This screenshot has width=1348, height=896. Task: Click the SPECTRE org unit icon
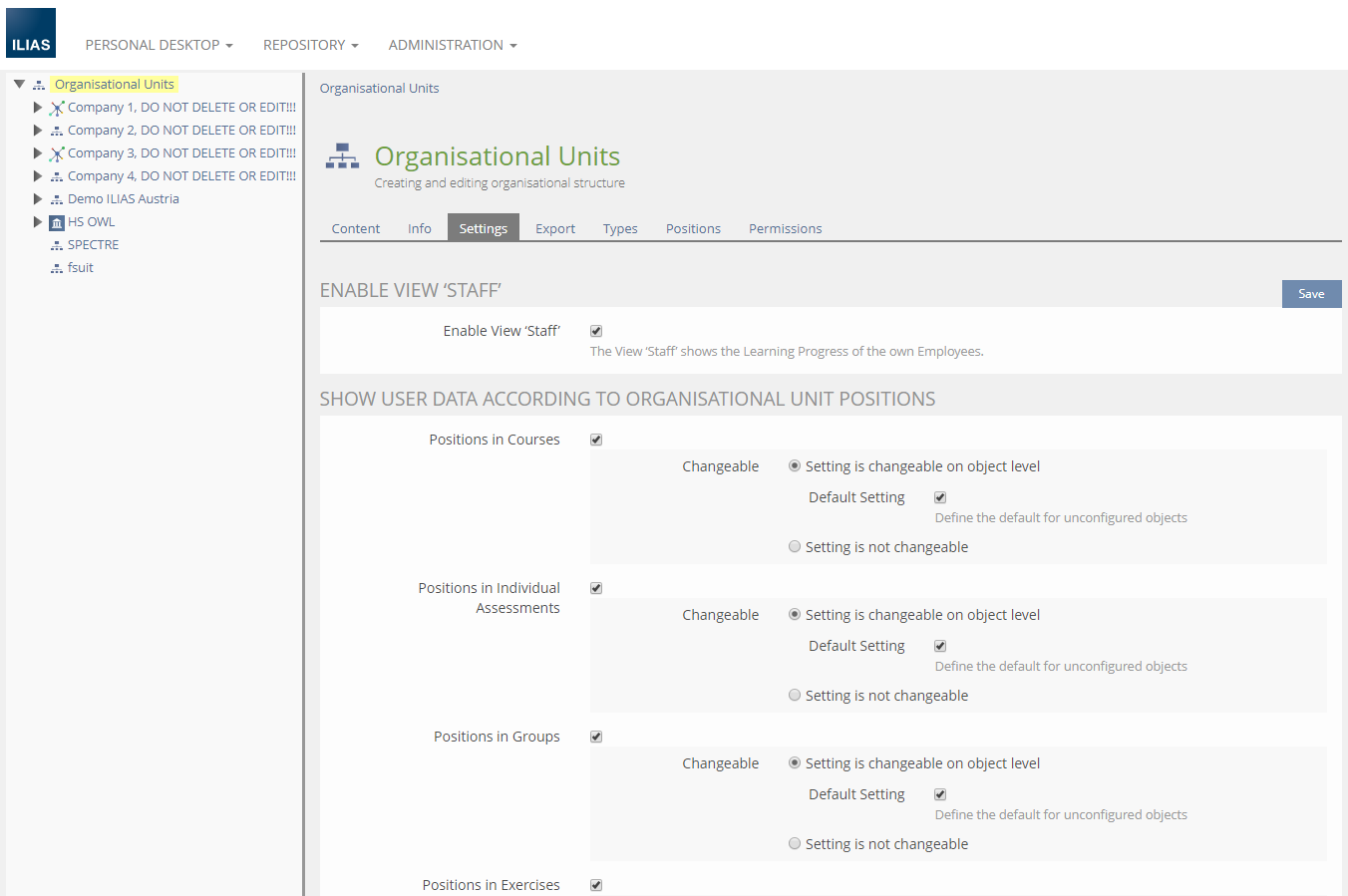pos(57,245)
